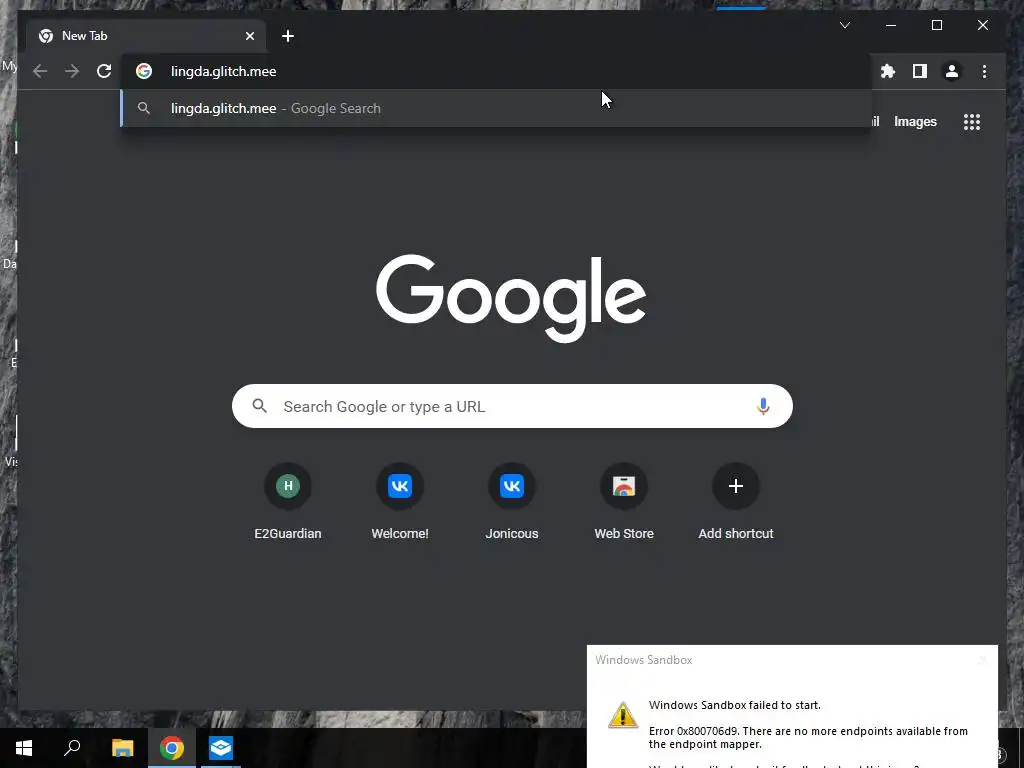Screen dimensions: 1024x768
Task: Open the Windows Start menu
Action: coord(24,748)
